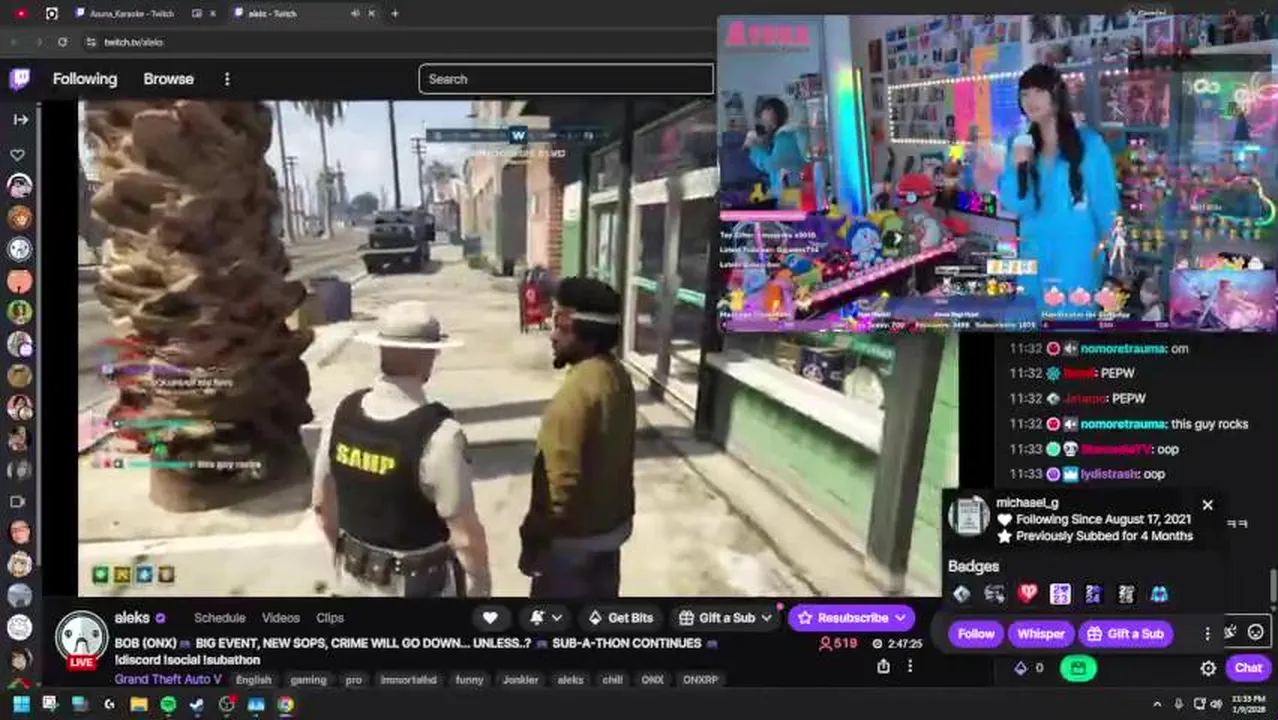Click the Twitch Search field

pyautogui.click(x=566, y=79)
